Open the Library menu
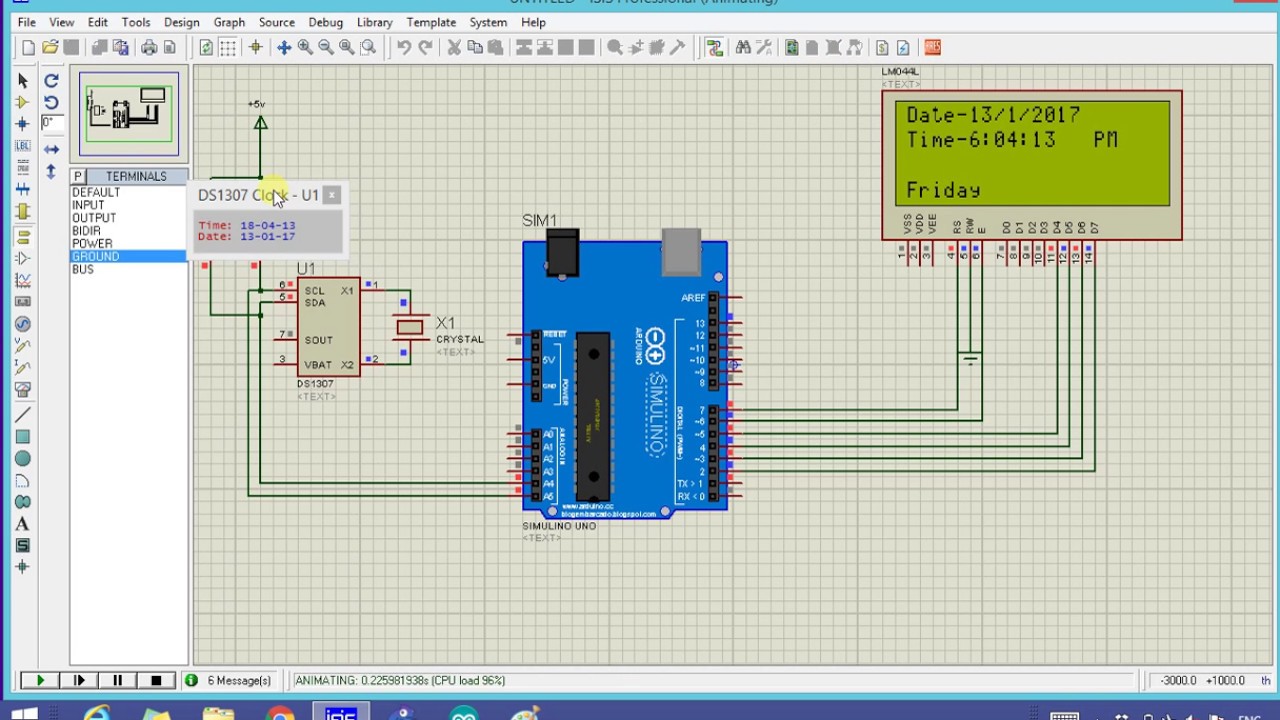This screenshot has height=720, width=1280. 374,22
